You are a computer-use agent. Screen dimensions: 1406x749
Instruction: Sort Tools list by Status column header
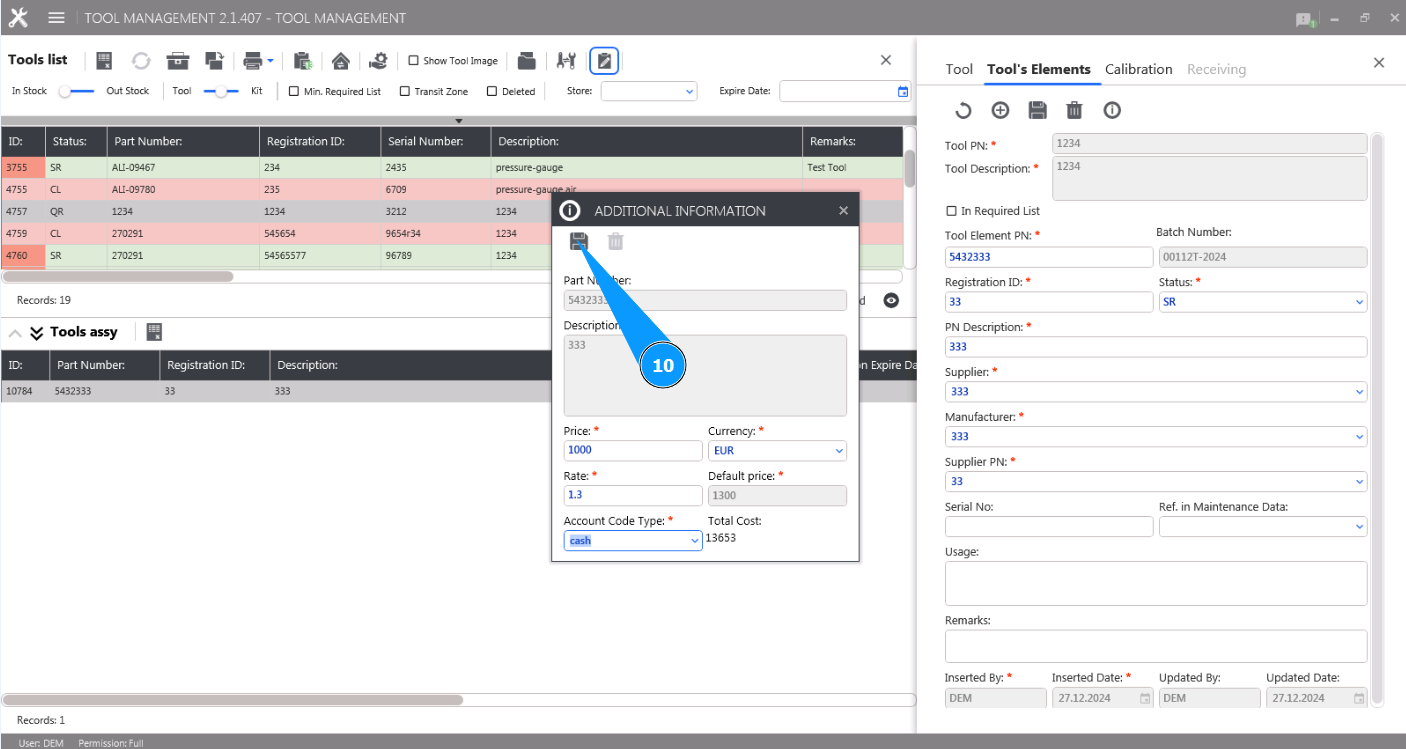click(x=75, y=141)
